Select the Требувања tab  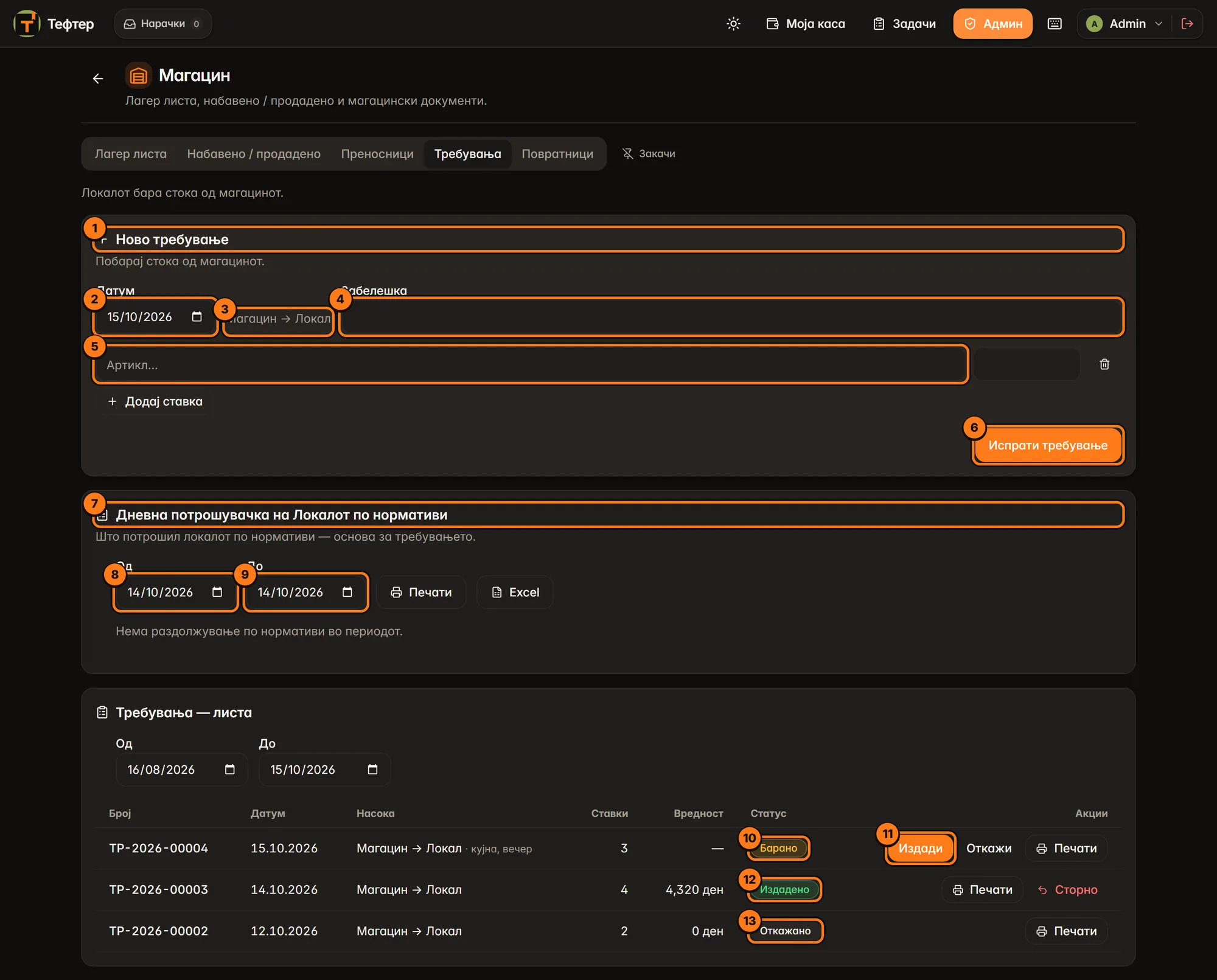click(x=467, y=154)
